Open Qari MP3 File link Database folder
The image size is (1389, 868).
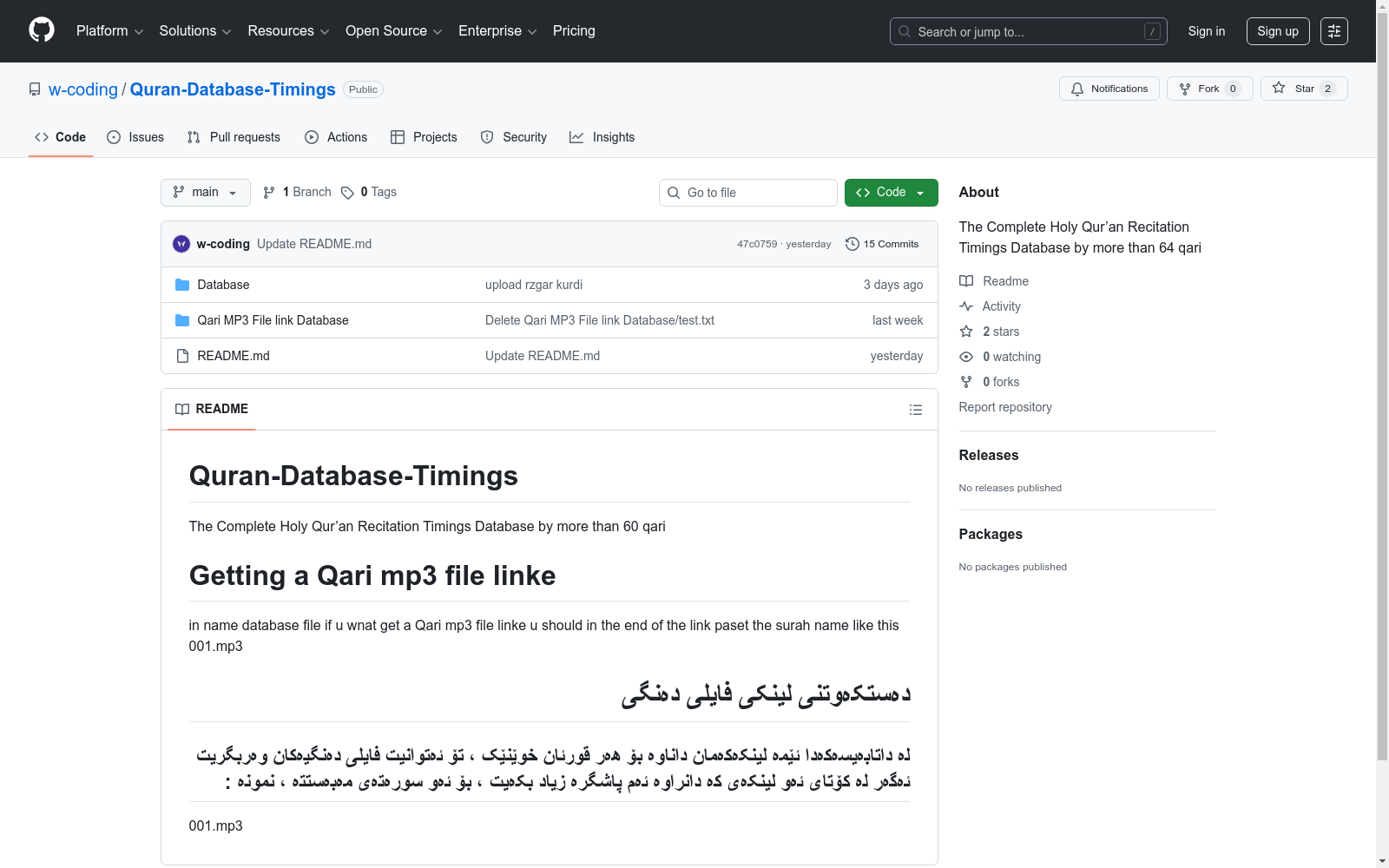click(x=273, y=320)
